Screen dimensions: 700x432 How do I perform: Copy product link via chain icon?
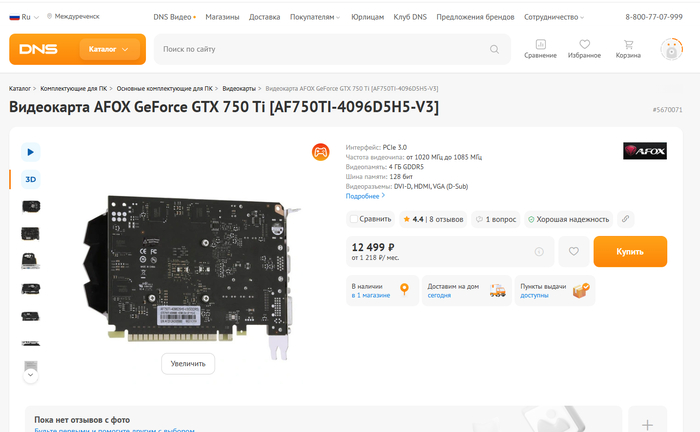pos(625,219)
